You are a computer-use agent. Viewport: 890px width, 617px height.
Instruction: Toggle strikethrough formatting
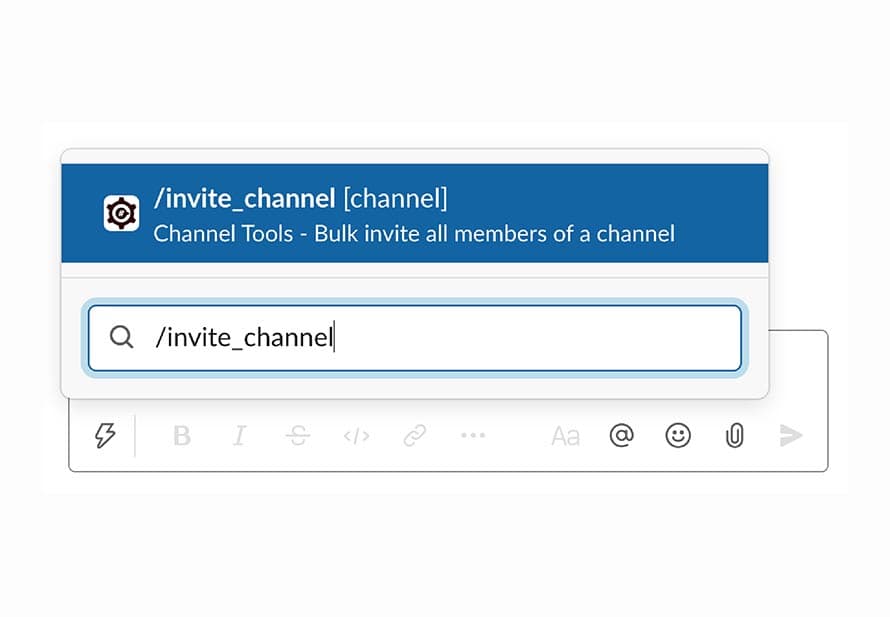(297, 436)
